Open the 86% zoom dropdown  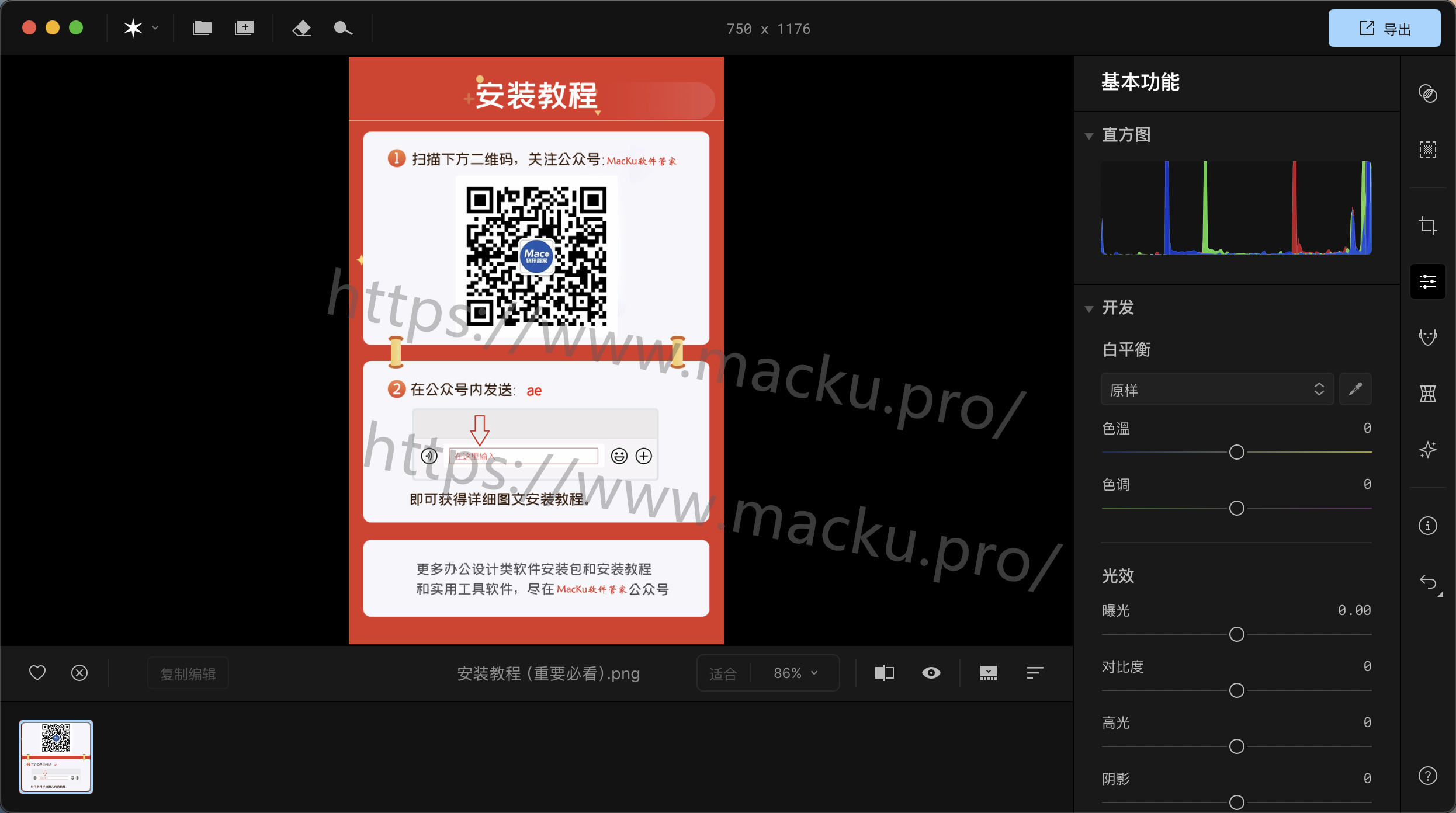(x=795, y=673)
